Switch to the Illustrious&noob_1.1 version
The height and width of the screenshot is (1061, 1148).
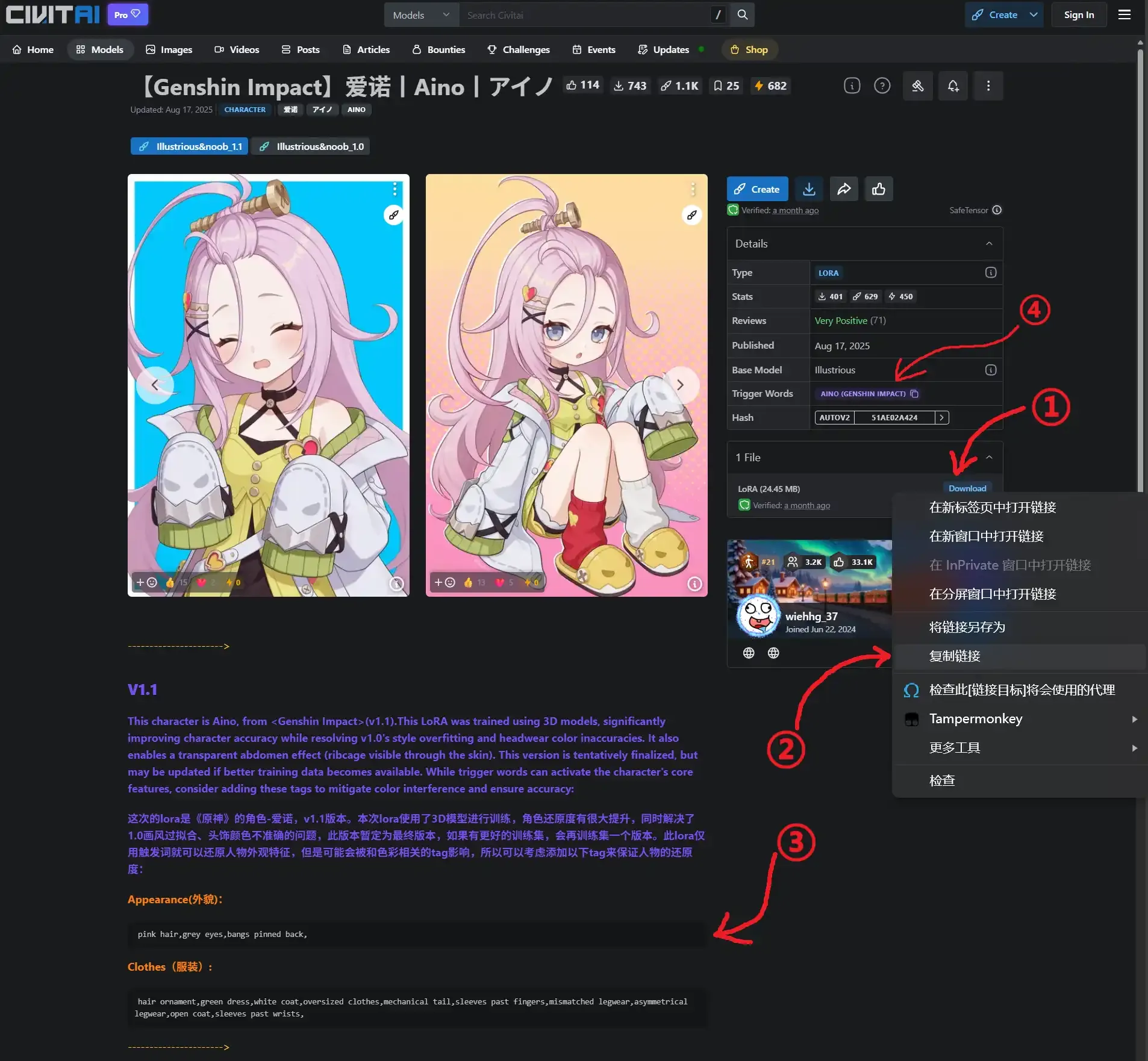[x=190, y=146]
